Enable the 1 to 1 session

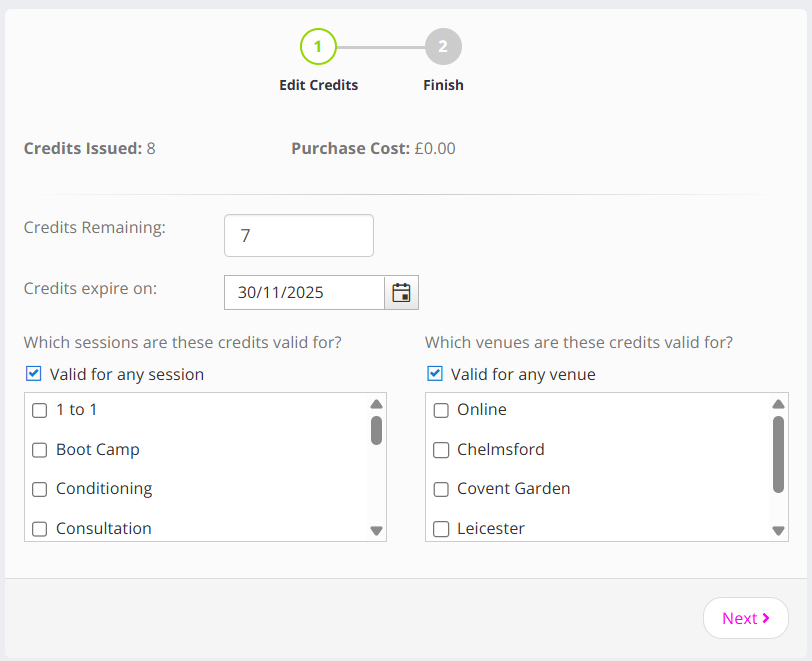pos(40,410)
